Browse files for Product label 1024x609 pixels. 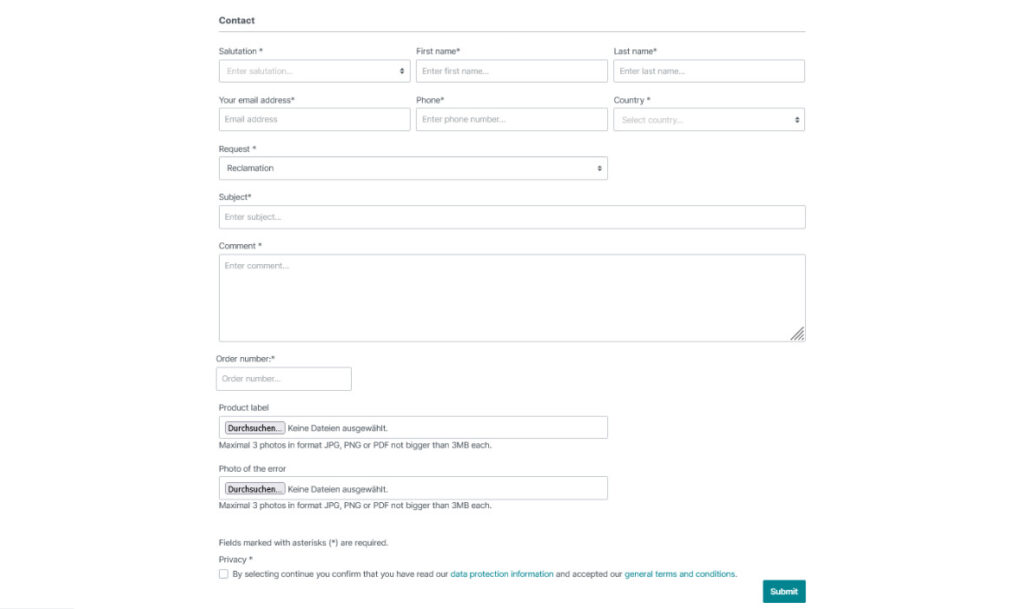(255, 428)
